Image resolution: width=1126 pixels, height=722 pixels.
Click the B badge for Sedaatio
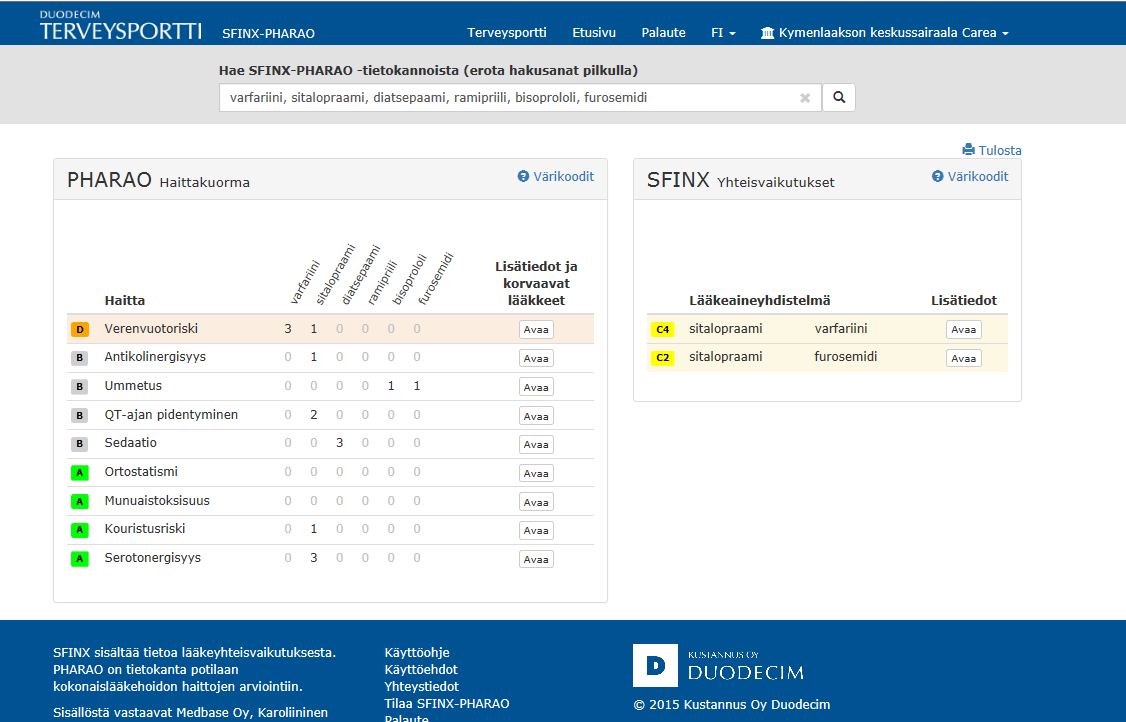click(x=80, y=444)
